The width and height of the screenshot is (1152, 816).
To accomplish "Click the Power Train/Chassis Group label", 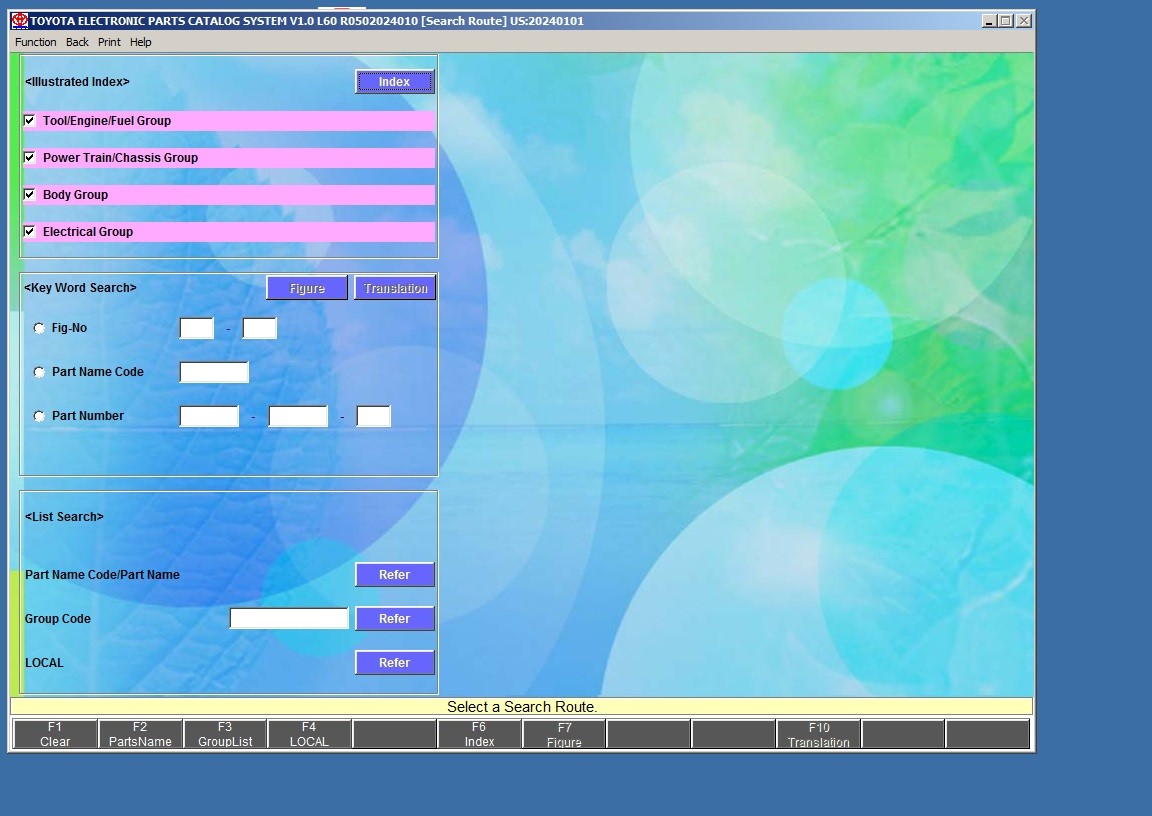I will [x=120, y=158].
